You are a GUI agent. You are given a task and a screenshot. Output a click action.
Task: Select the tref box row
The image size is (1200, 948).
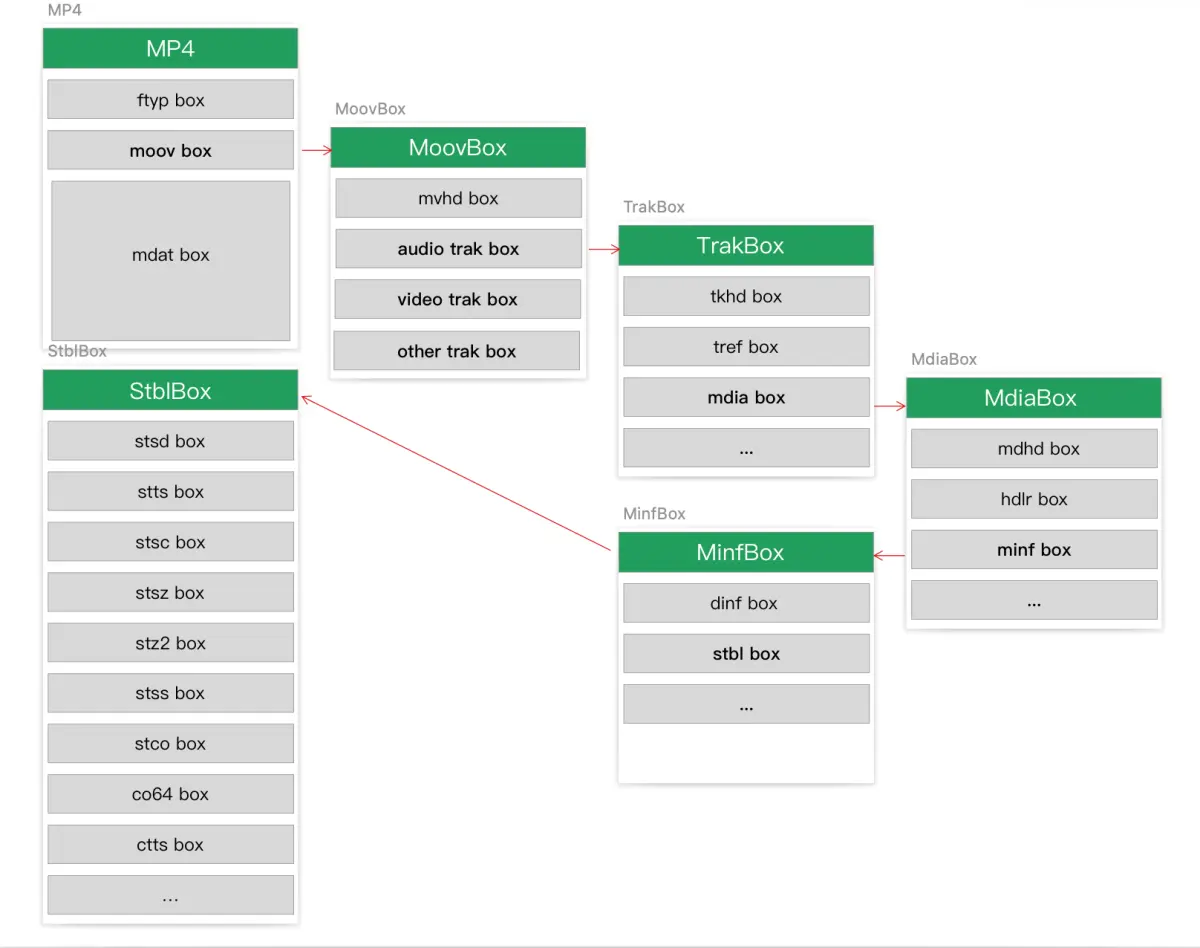pyautogui.click(x=746, y=347)
